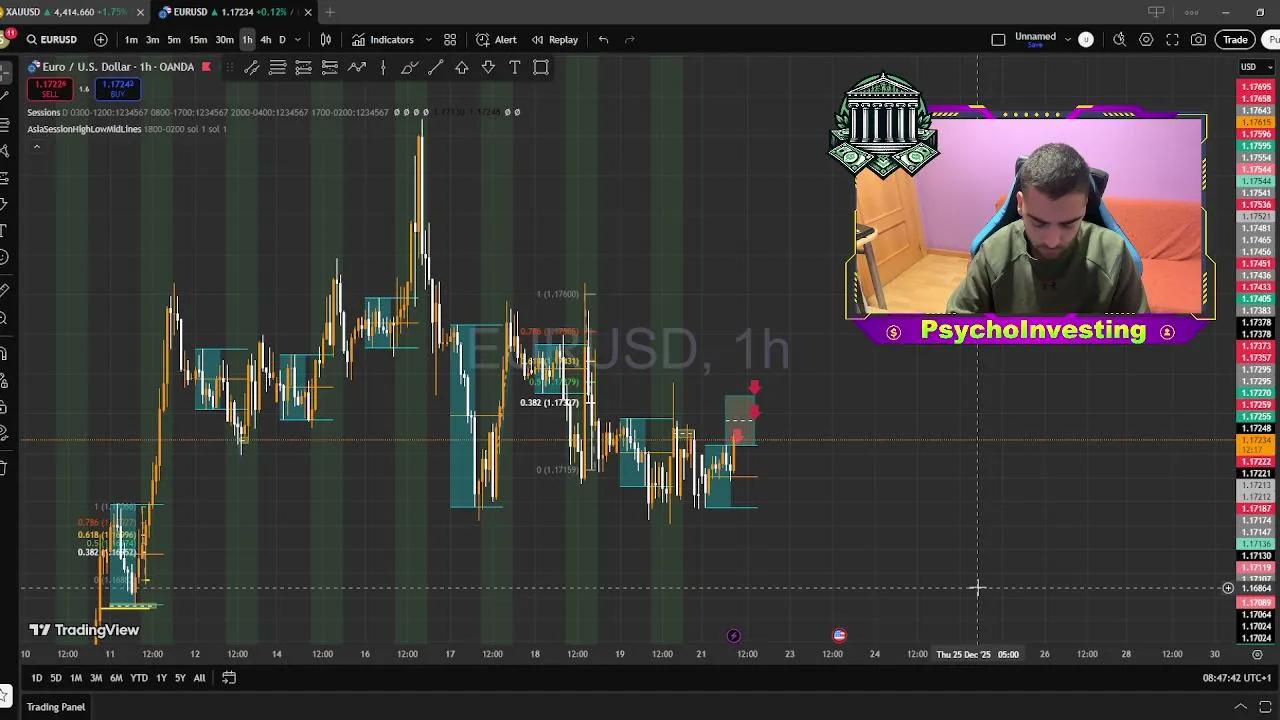Image resolution: width=1280 pixels, height=720 pixels.
Task: Set date range to 6M
Action: (x=116, y=678)
